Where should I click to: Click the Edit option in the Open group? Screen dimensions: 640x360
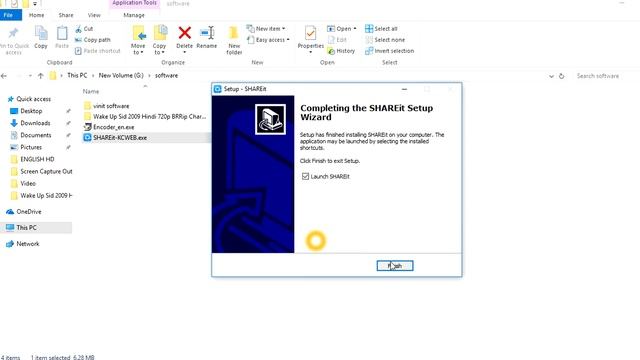coord(338,40)
